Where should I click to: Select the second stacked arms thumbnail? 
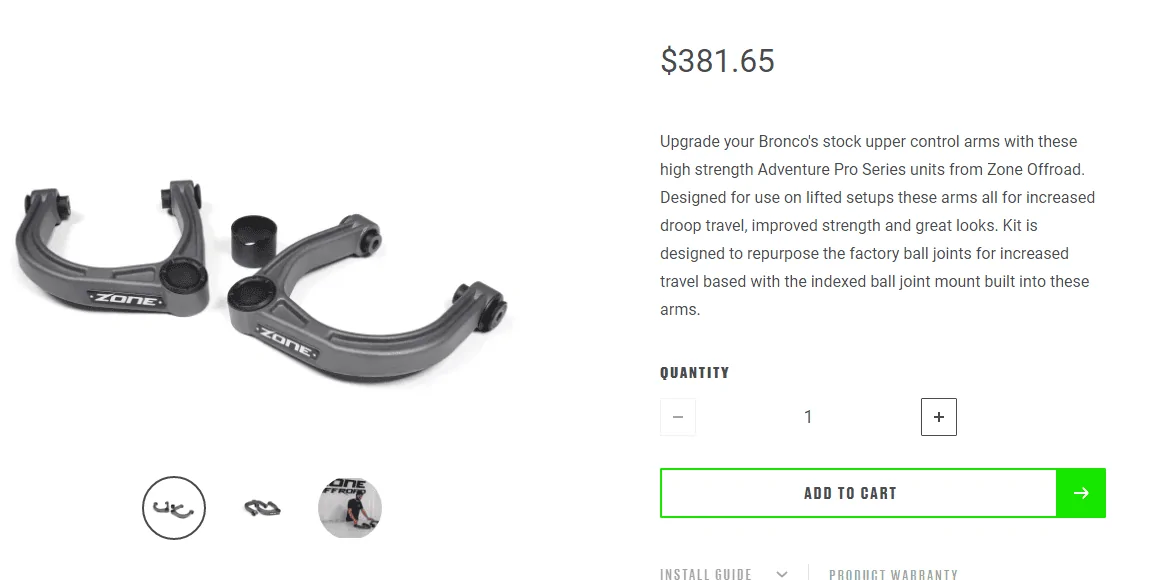(x=262, y=508)
